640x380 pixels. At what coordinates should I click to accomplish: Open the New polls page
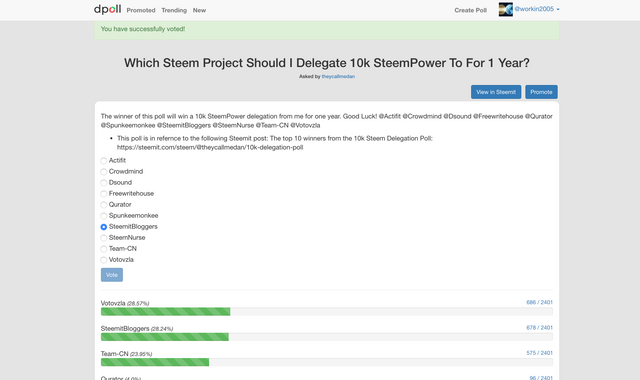click(x=199, y=10)
